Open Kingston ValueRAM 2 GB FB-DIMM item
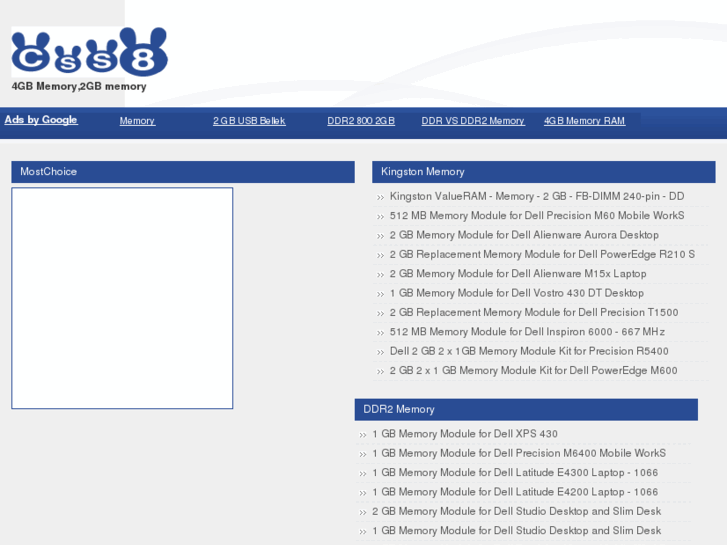The image size is (727, 545). pos(537,196)
